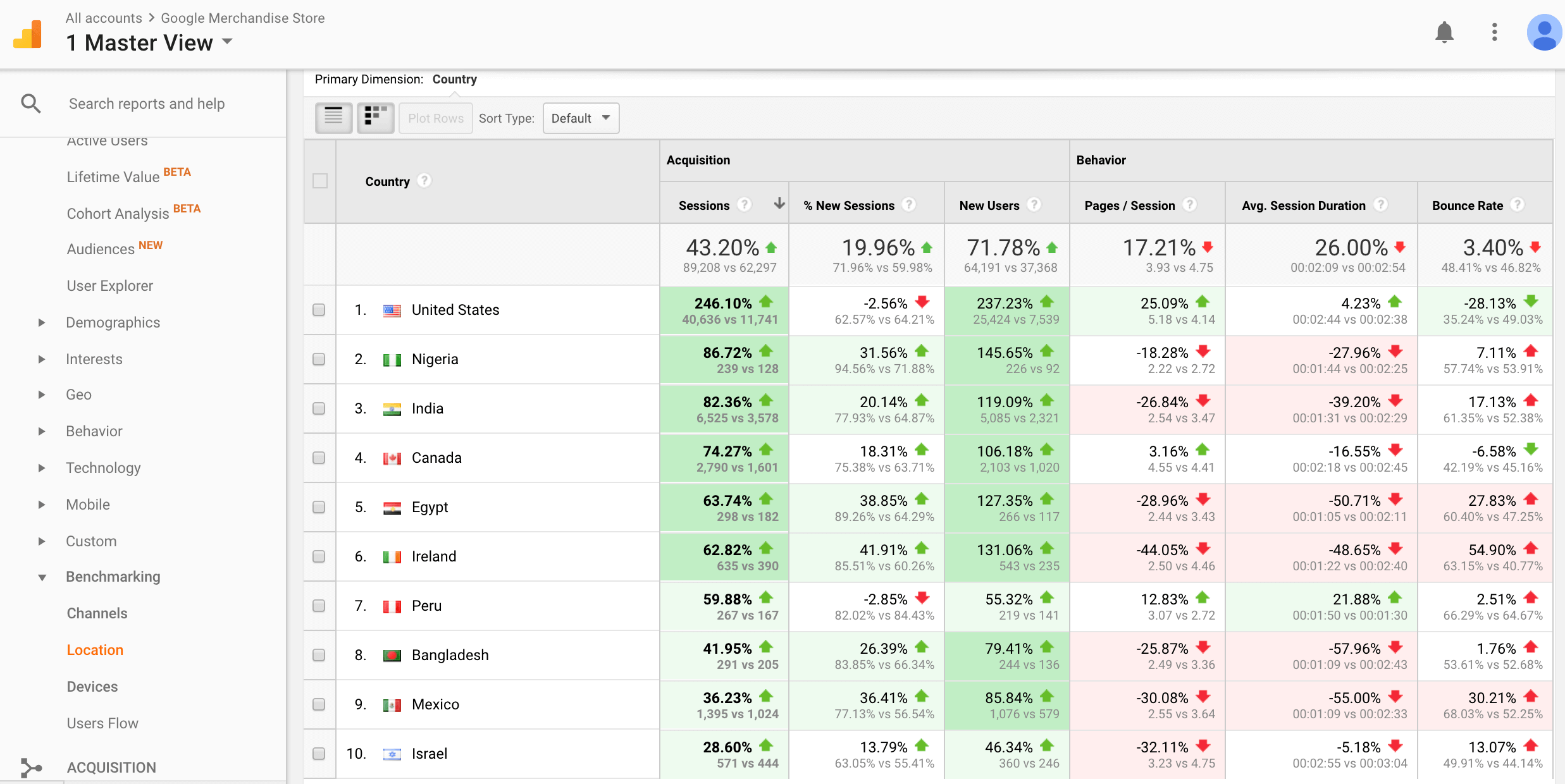
Task: Click the Google Analytics logo icon
Action: (x=28, y=34)
